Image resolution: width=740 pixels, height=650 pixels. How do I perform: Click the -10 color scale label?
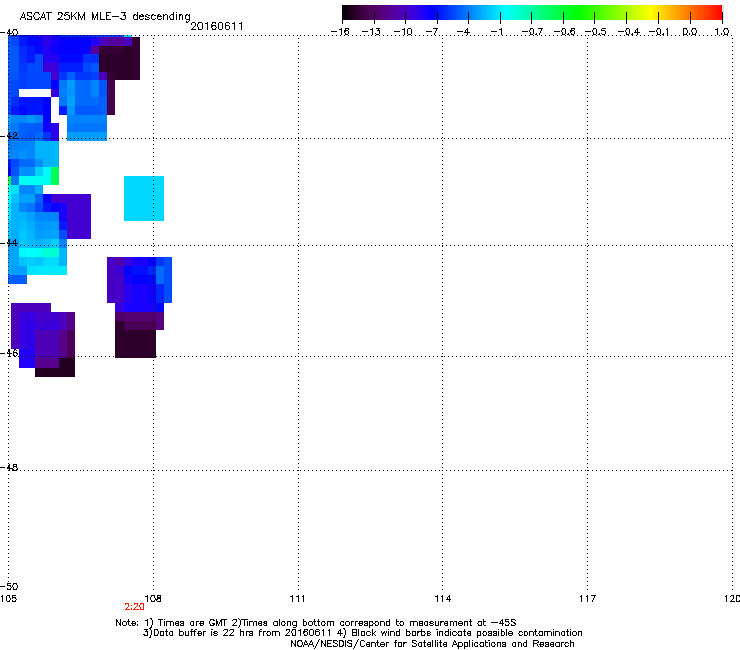coord(403,32)
